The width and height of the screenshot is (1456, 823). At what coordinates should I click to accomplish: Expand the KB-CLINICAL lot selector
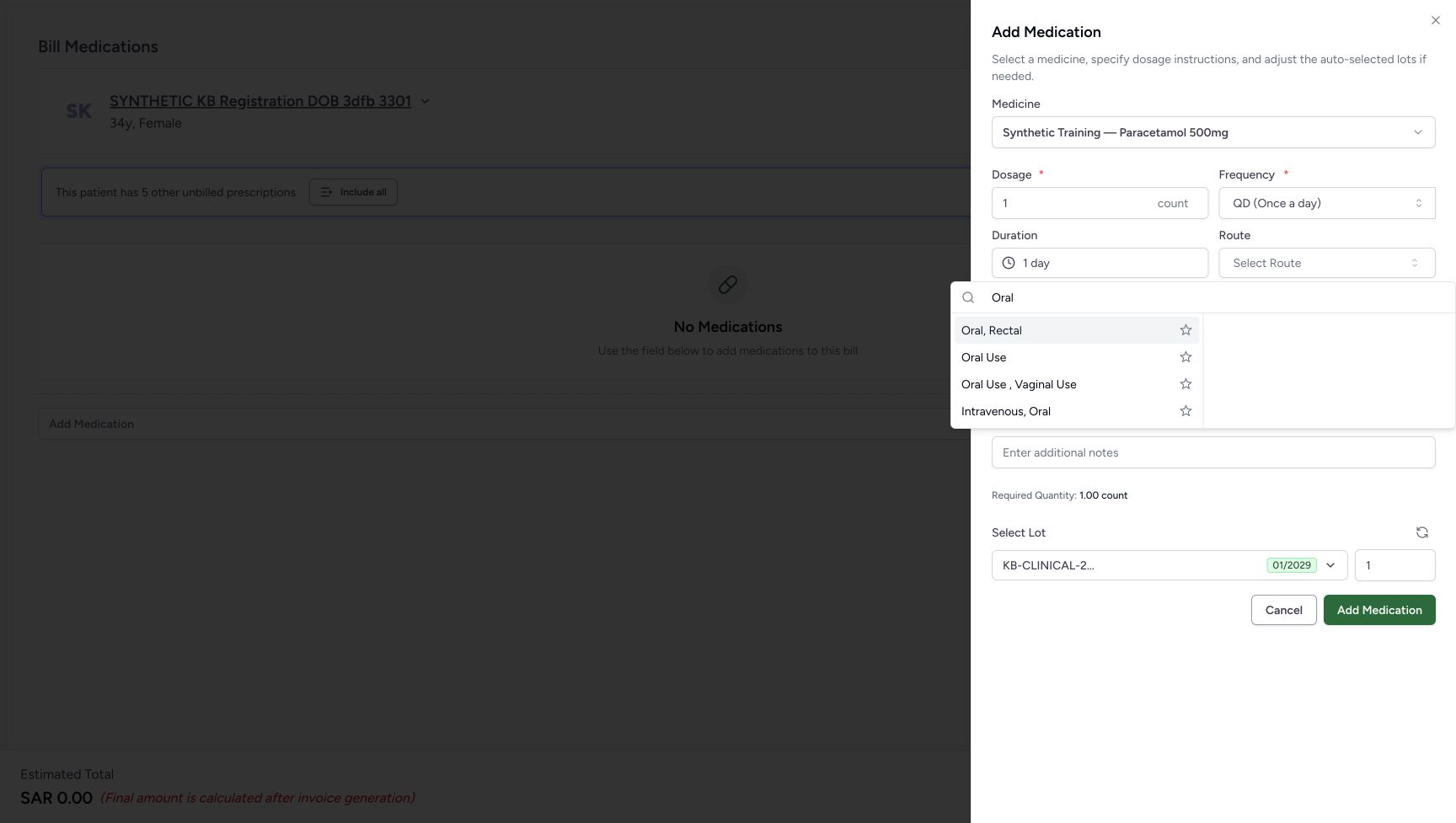(1170, 565)
